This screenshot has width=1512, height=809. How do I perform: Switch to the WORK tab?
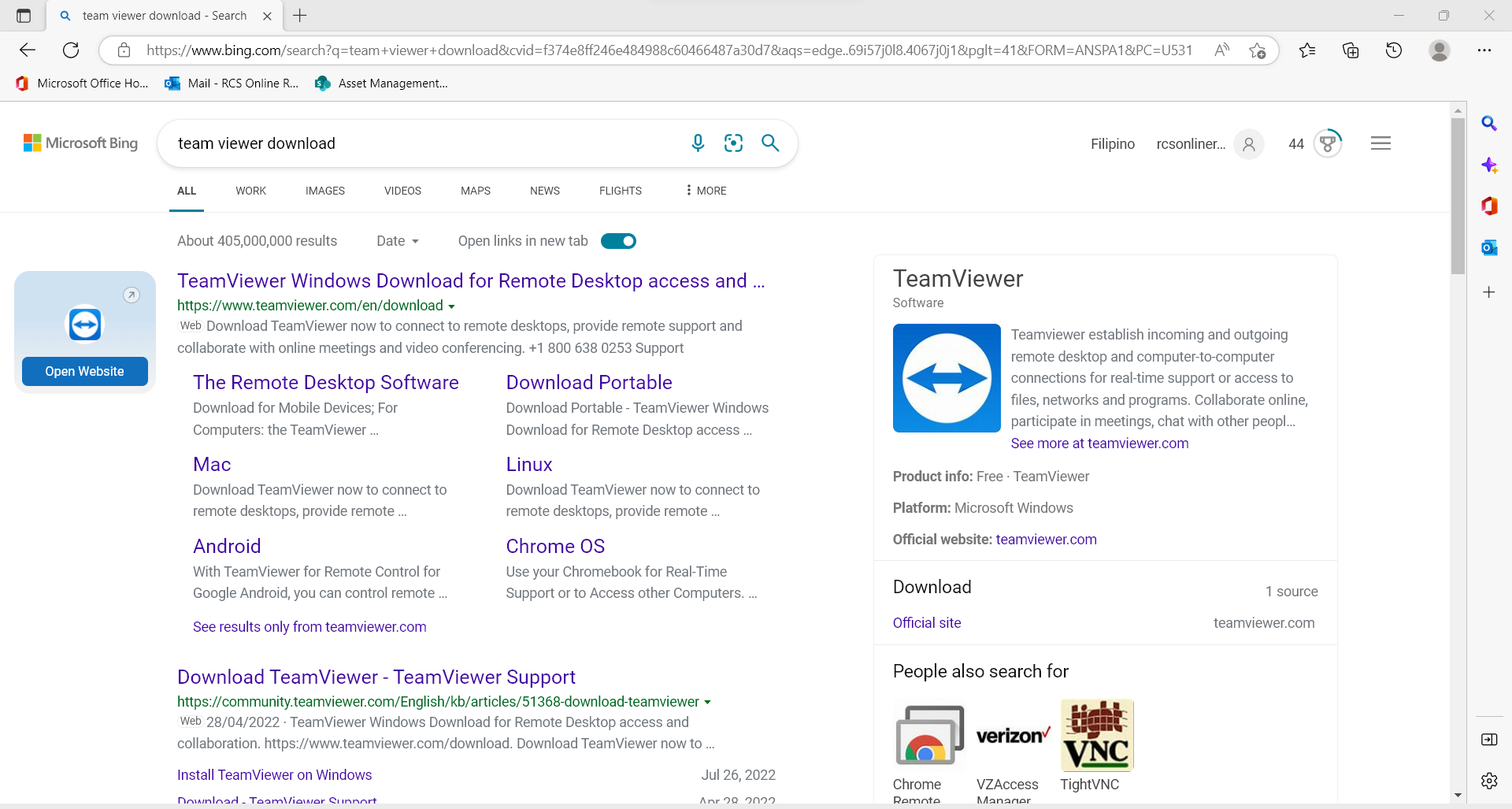[x=250, y=191]
